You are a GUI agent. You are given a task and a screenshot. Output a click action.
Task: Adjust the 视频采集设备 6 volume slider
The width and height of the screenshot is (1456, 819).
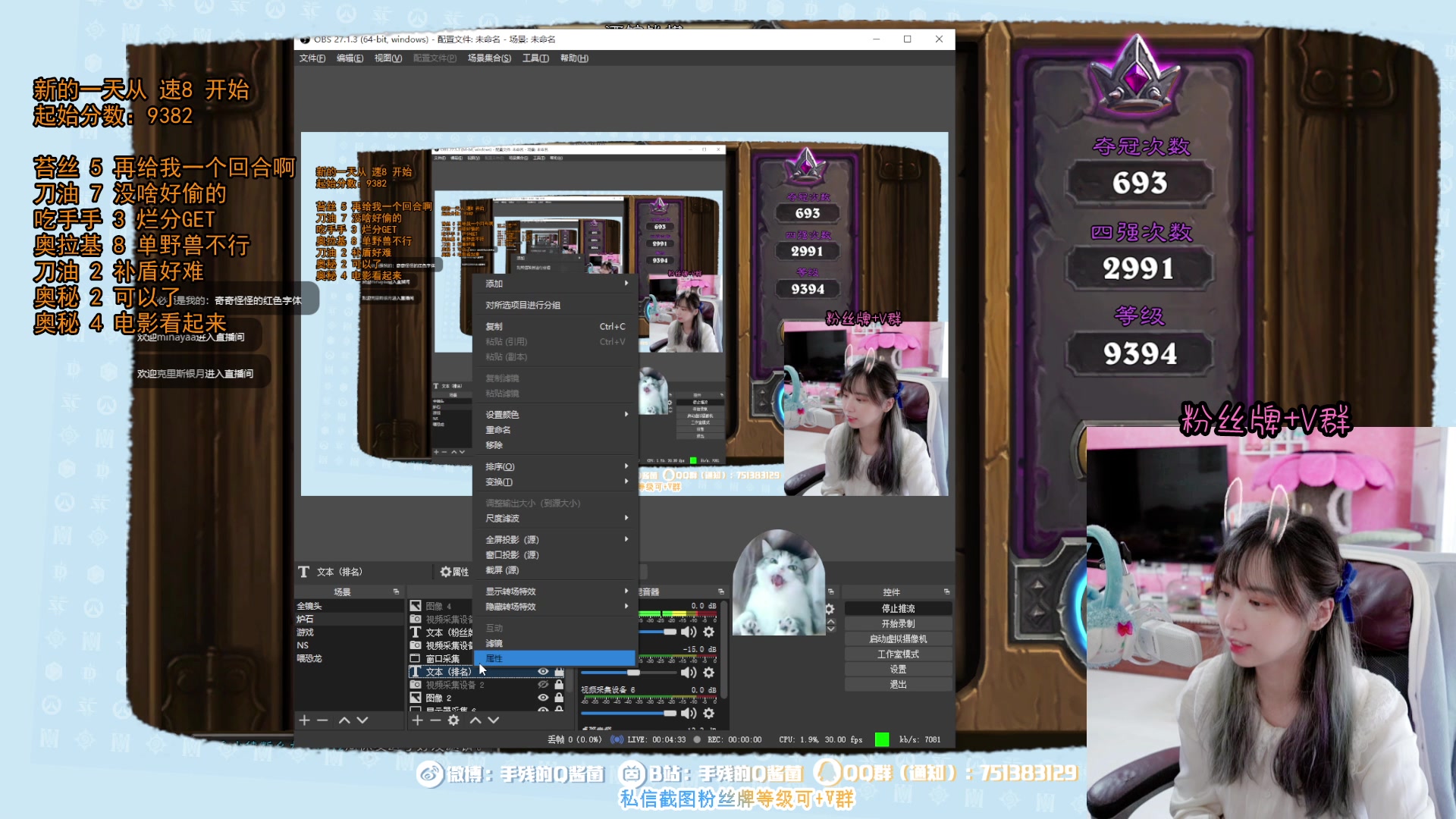coord(629,713)
